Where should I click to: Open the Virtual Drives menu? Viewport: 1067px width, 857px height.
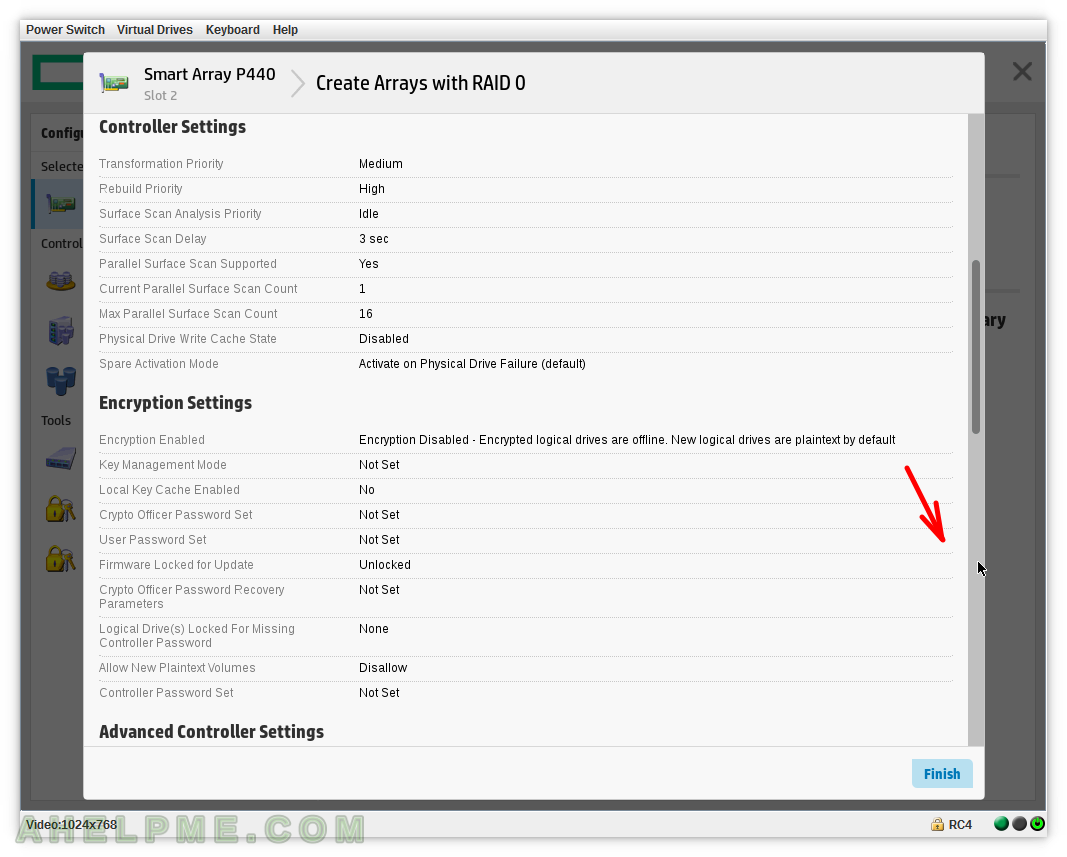pyautogui.click(x=154, y=30)
